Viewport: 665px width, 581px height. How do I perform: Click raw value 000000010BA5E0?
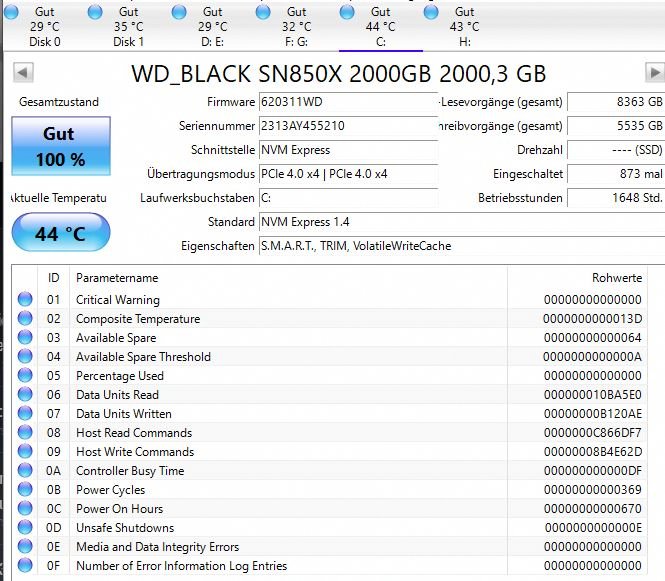[592, 395]
